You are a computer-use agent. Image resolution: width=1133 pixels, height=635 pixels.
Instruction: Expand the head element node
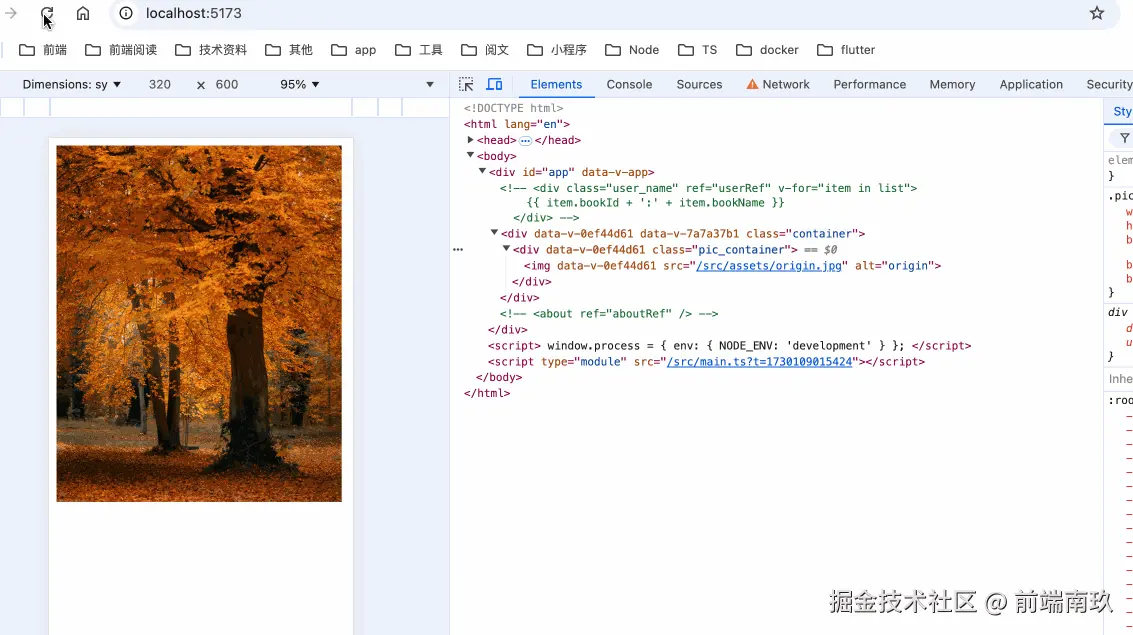470,140
